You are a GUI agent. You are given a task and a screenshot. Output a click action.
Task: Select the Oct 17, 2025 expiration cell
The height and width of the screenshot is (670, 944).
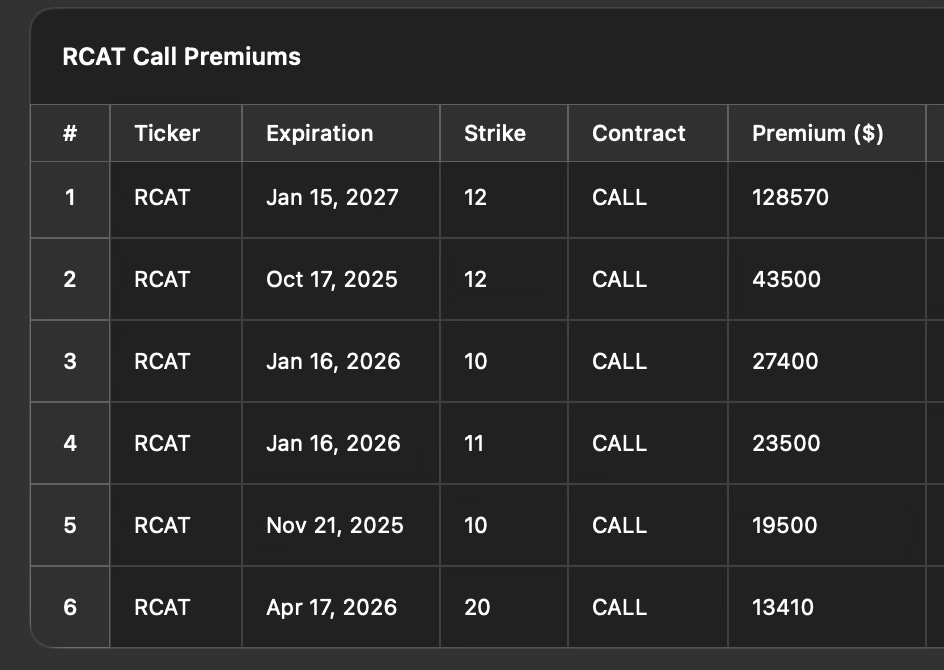pos(332,279)
